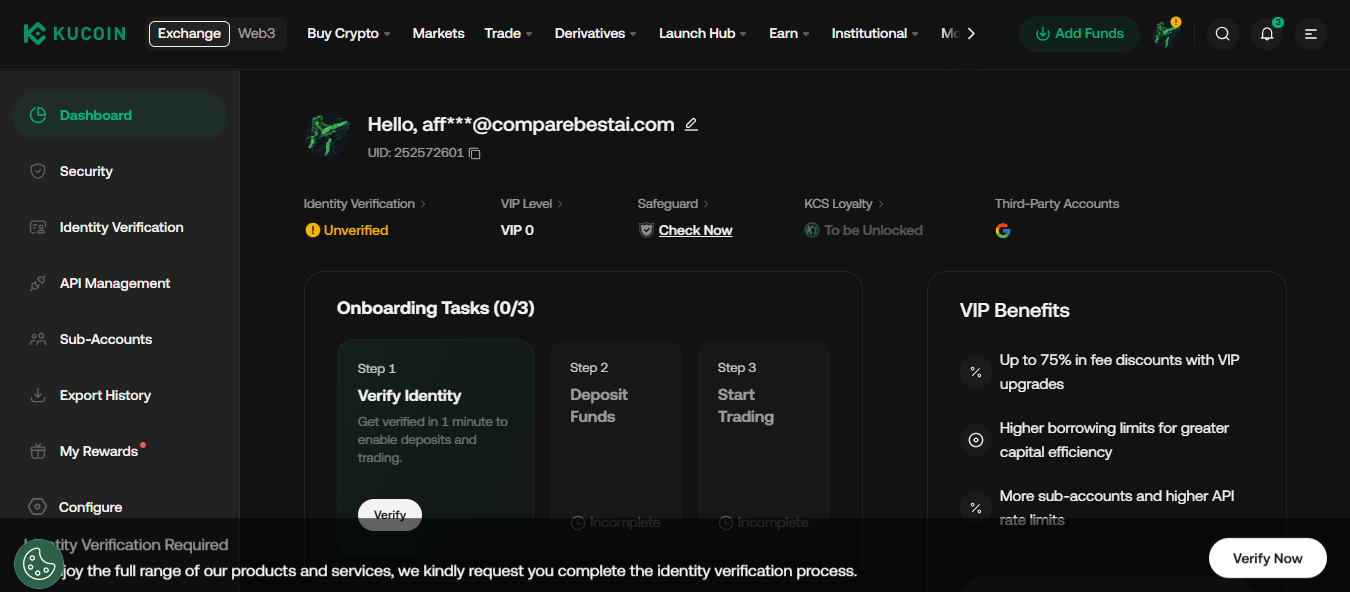Screen dimensions: 1350x592
Task: Click the VIP Benefits heading
Action: (x=1014, y=310)
